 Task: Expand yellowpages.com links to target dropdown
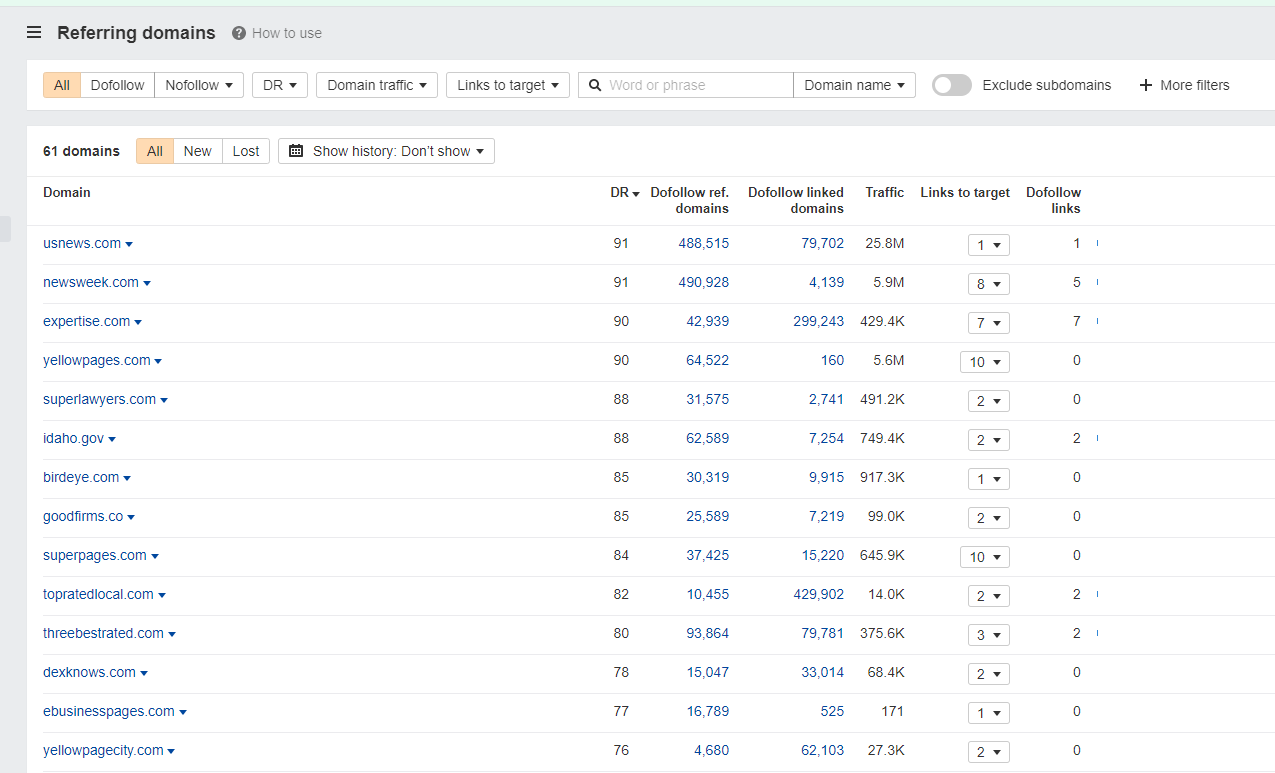click(x=984, y=362)
